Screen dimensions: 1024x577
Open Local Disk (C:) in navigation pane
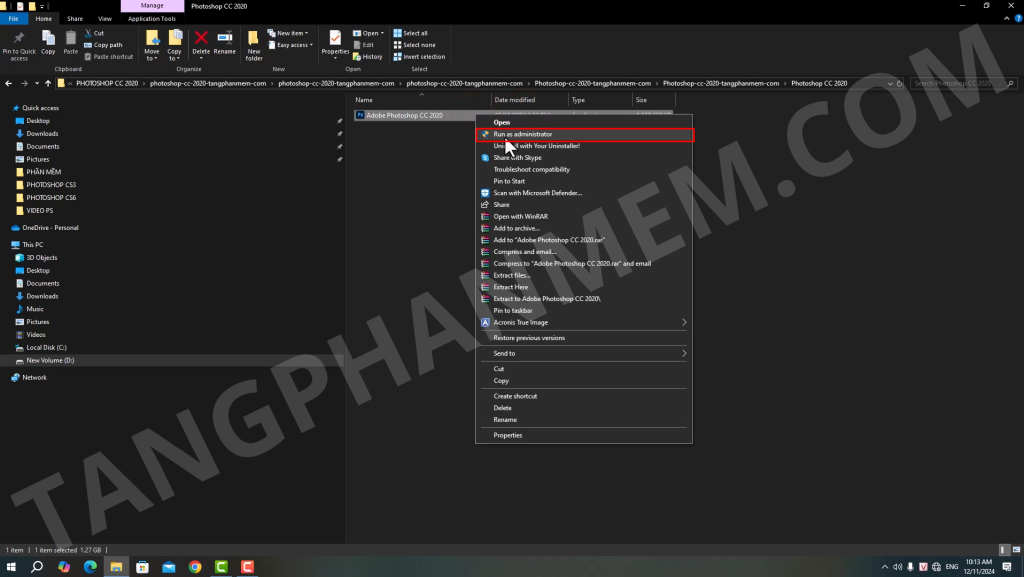[x=46, y=348]
